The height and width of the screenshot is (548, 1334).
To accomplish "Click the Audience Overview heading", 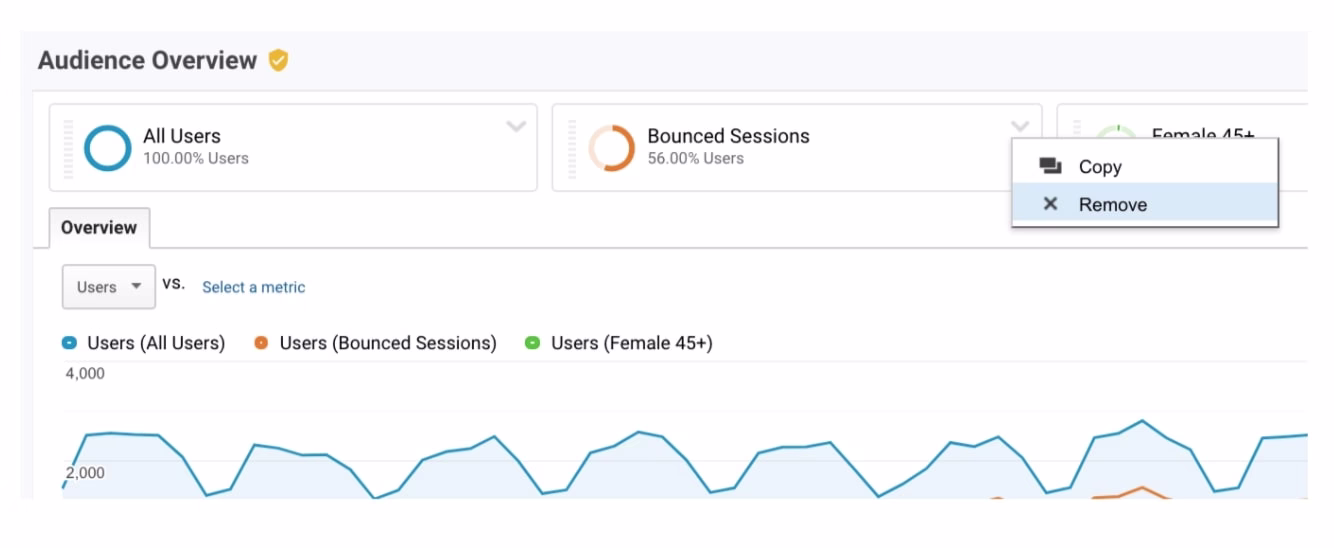I will 148,60.
